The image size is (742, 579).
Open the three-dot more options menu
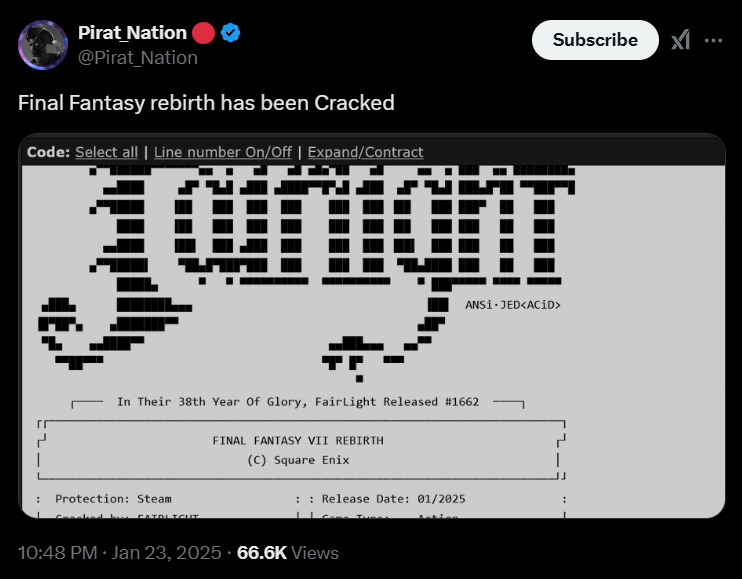(713, 41)
